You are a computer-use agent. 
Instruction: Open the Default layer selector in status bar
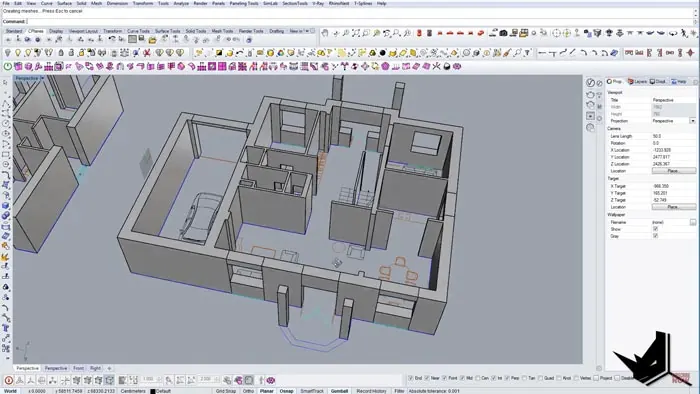(x=163, y=391)
